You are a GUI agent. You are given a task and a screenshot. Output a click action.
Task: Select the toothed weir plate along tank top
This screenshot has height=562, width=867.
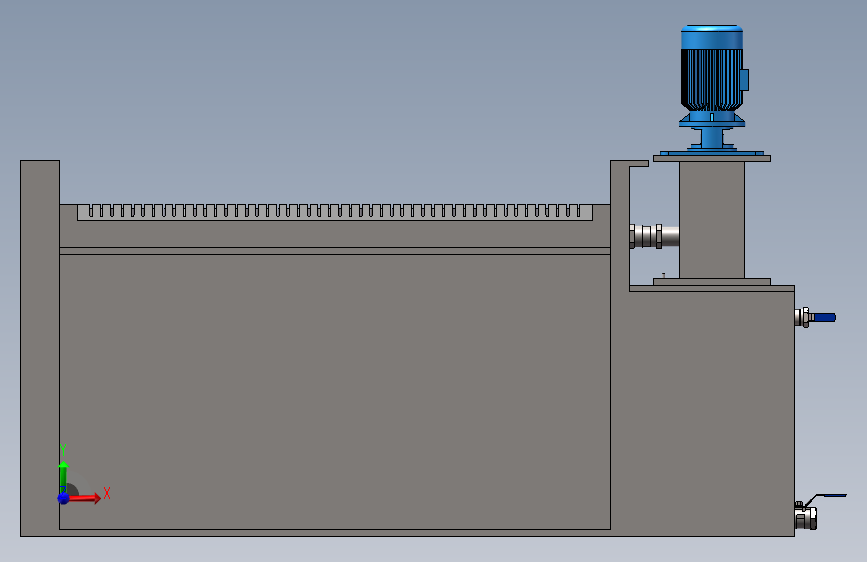point(335,212)
